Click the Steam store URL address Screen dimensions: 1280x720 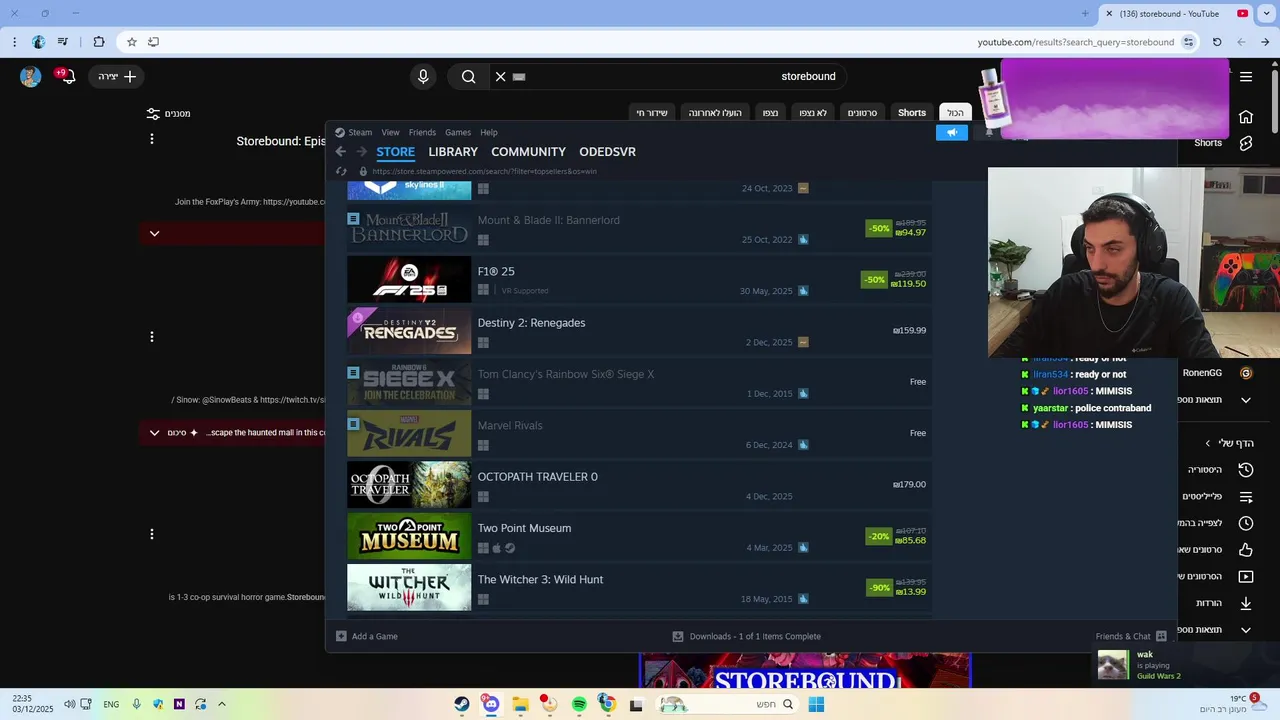[x=484, y=171]
